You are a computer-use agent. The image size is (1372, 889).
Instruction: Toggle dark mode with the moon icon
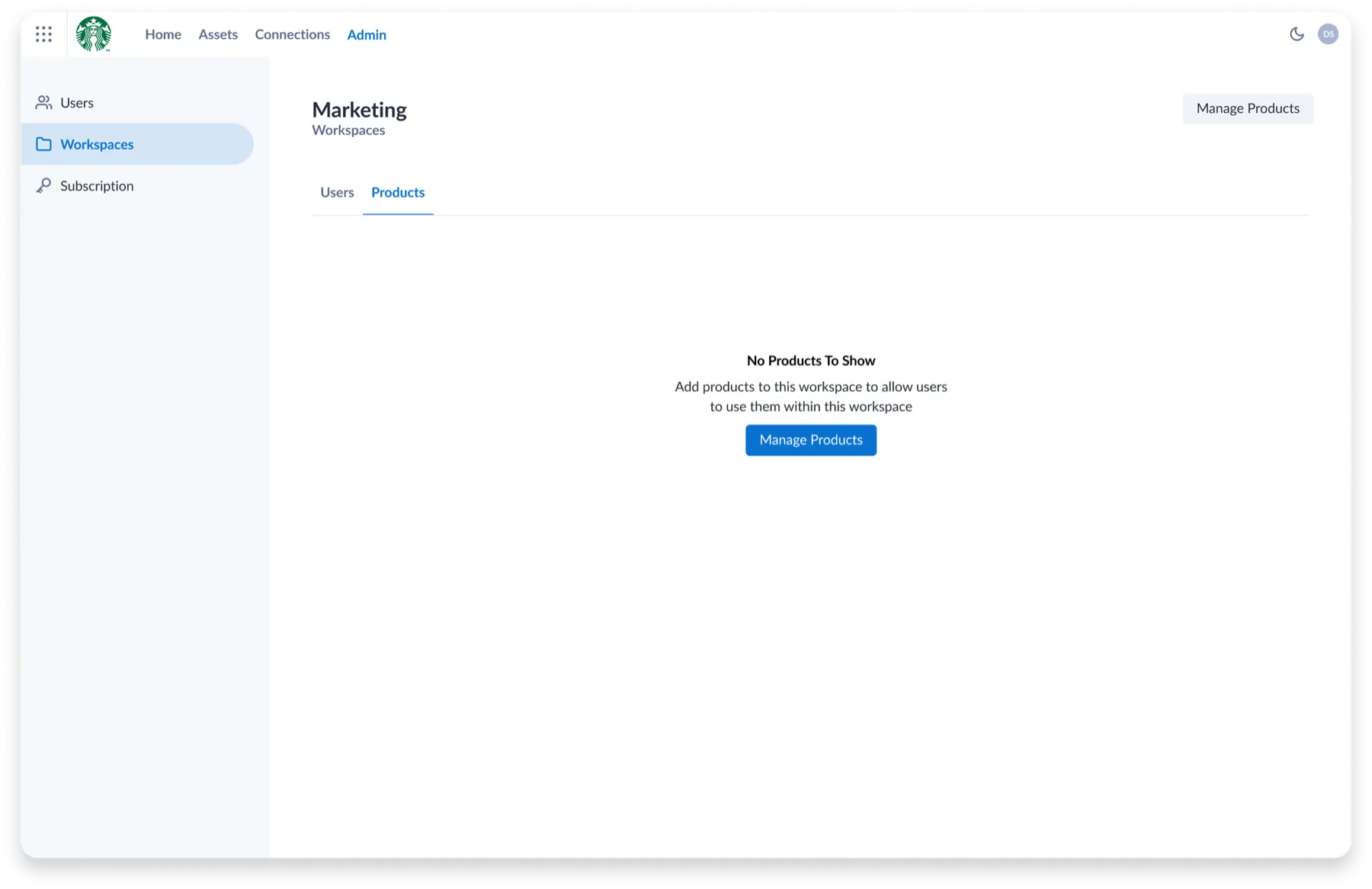click(x=1297, y=34)
